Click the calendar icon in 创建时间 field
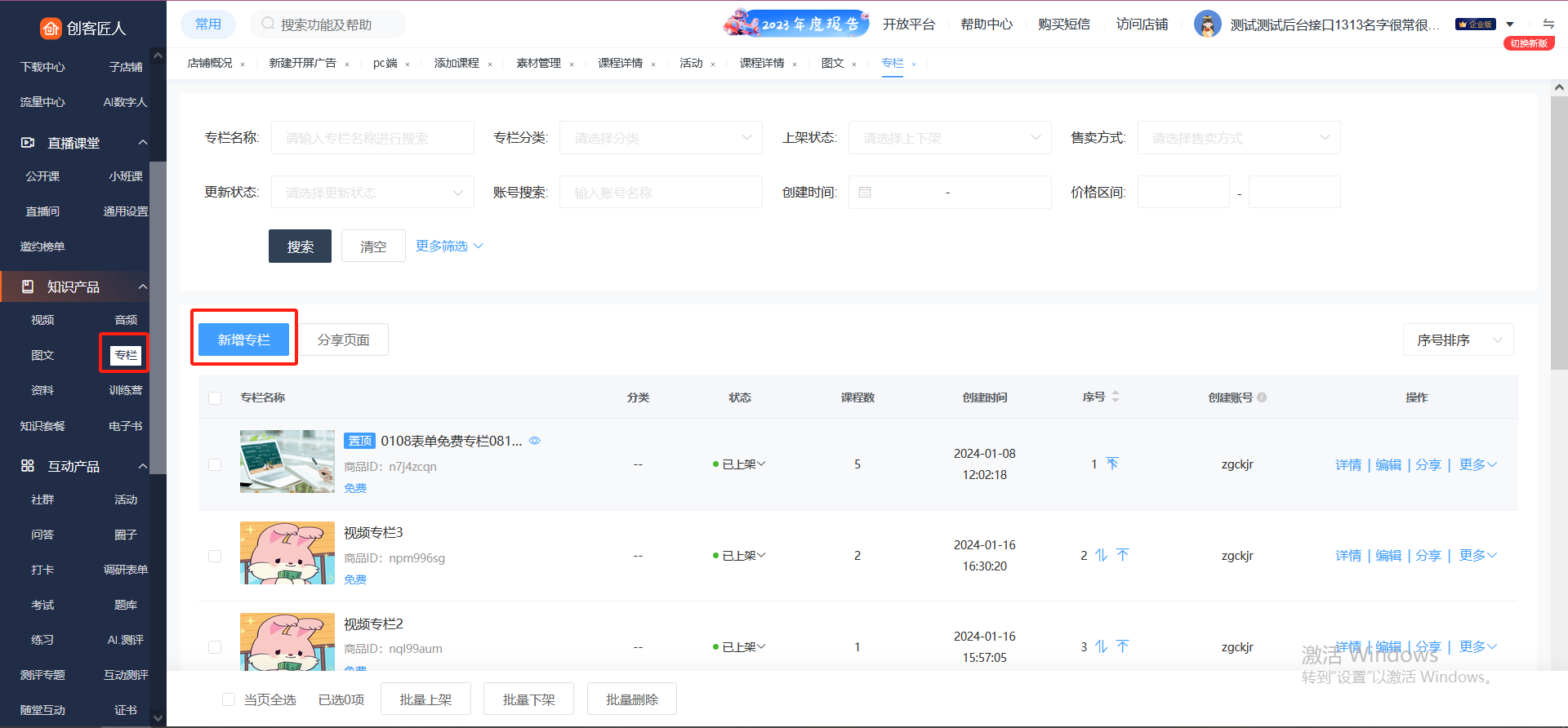Image resolution: width=1568 pixels, height=728 pixels. tap(865, 193)
